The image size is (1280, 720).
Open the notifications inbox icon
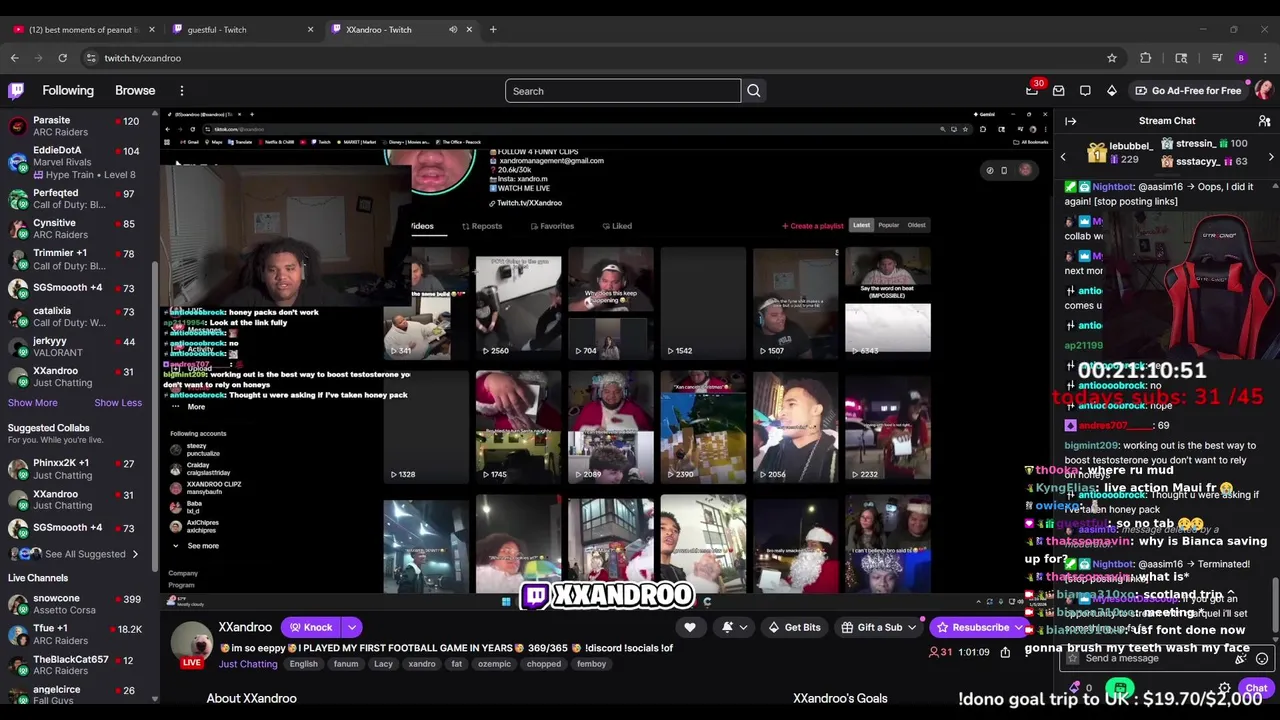[1058, 91]
